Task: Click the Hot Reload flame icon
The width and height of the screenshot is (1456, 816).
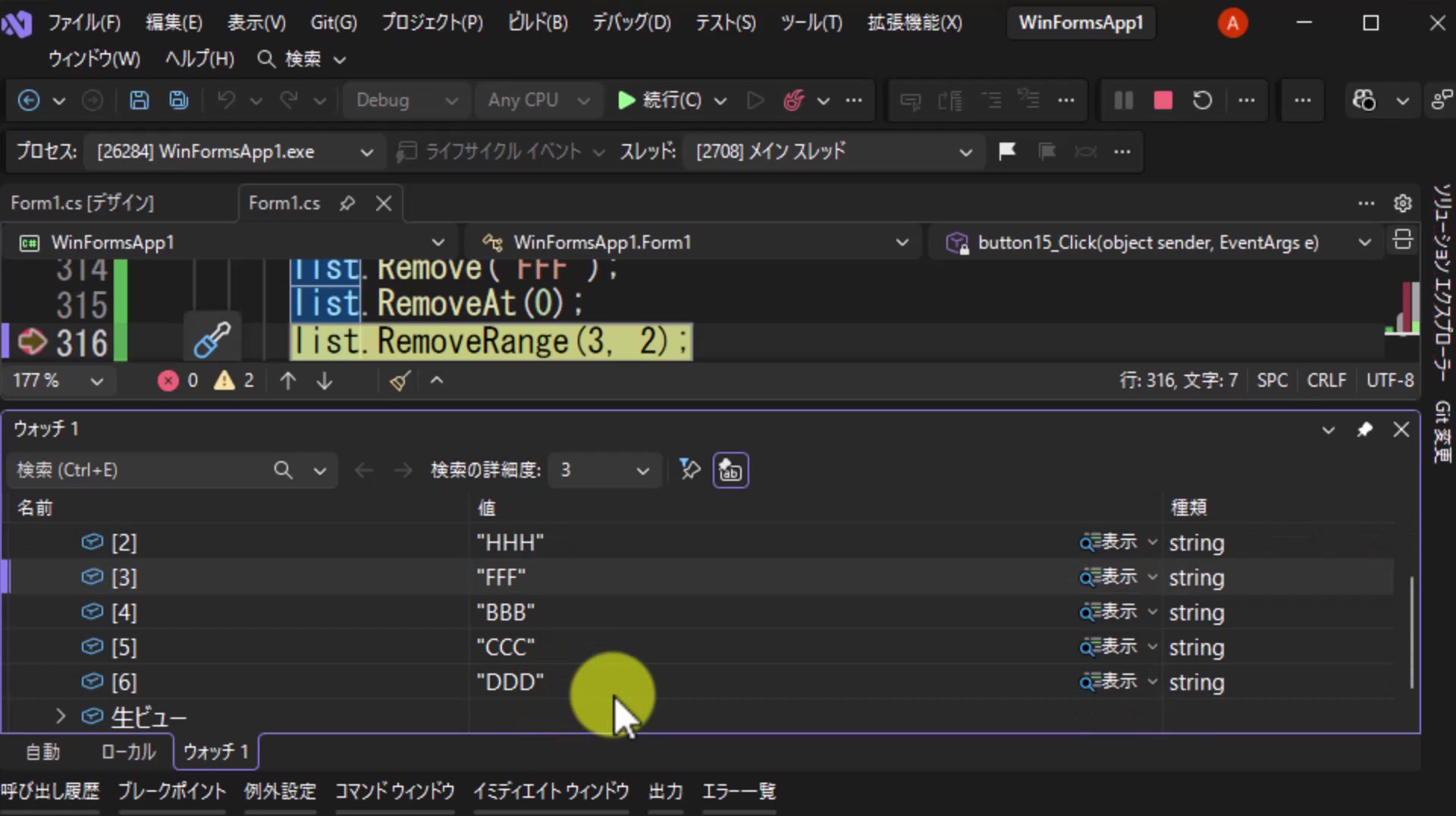Action: pos(794,100)
